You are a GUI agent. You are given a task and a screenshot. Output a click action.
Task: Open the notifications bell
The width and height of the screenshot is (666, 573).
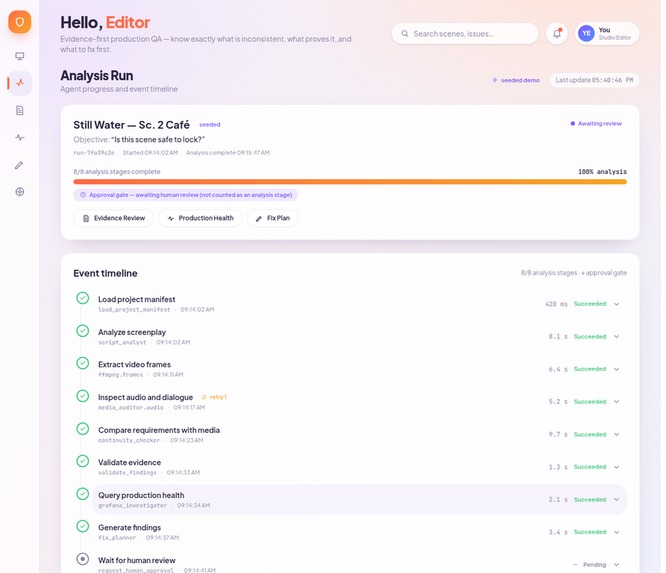point(557,34)
